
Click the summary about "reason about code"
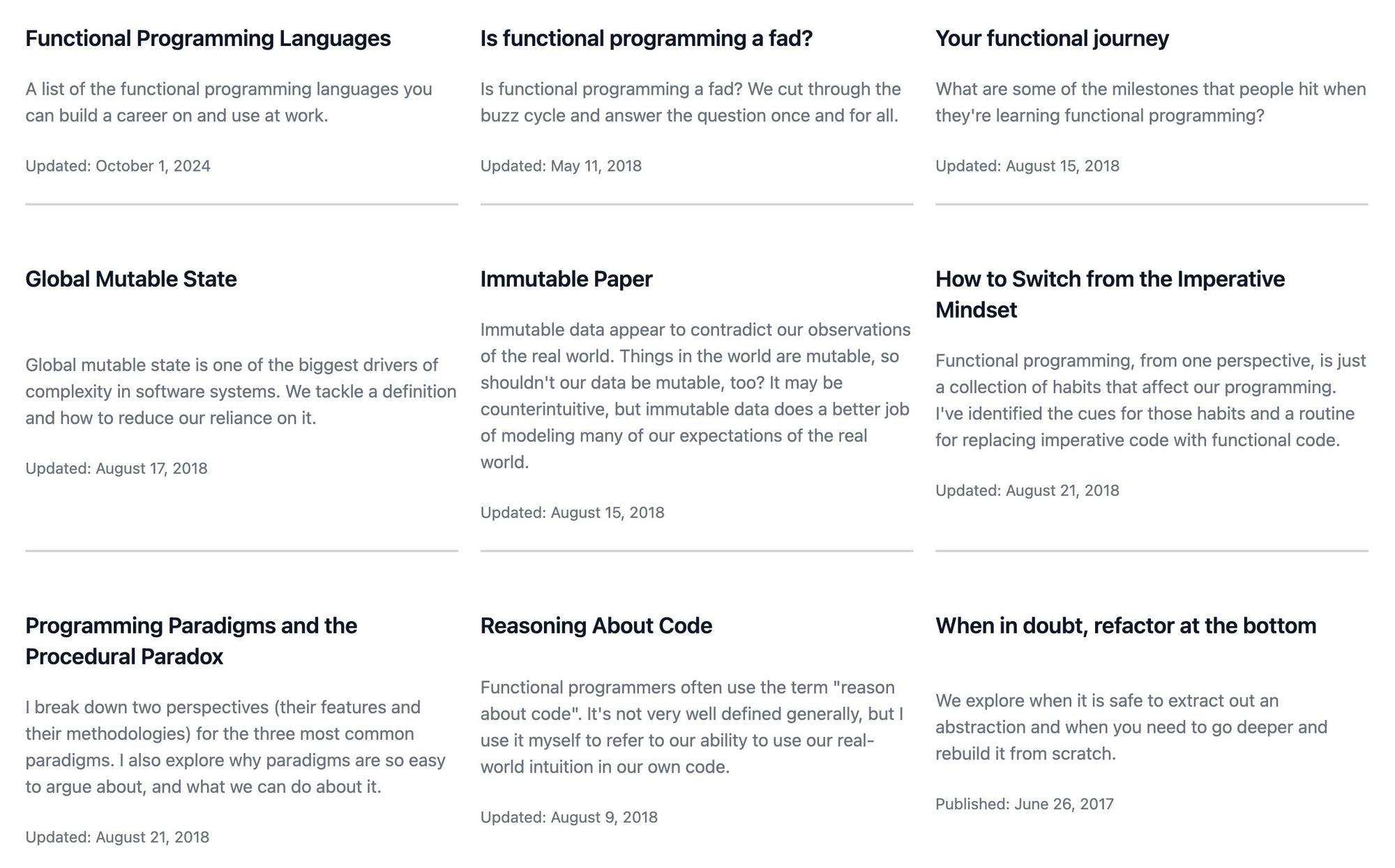click(691, 727)
